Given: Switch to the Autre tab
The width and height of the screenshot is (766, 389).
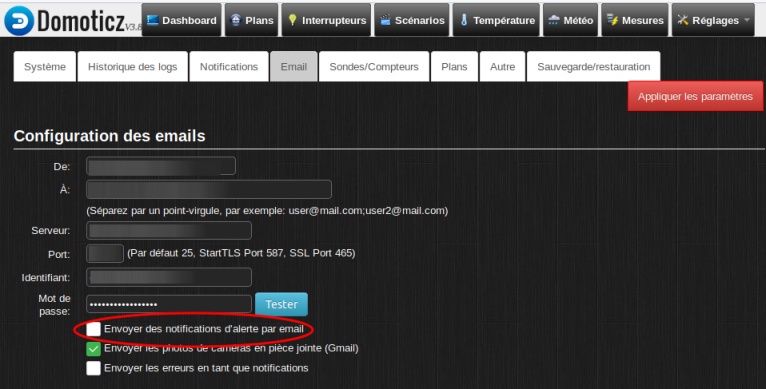Looking at the screenshot, I should tap(502, 66).
